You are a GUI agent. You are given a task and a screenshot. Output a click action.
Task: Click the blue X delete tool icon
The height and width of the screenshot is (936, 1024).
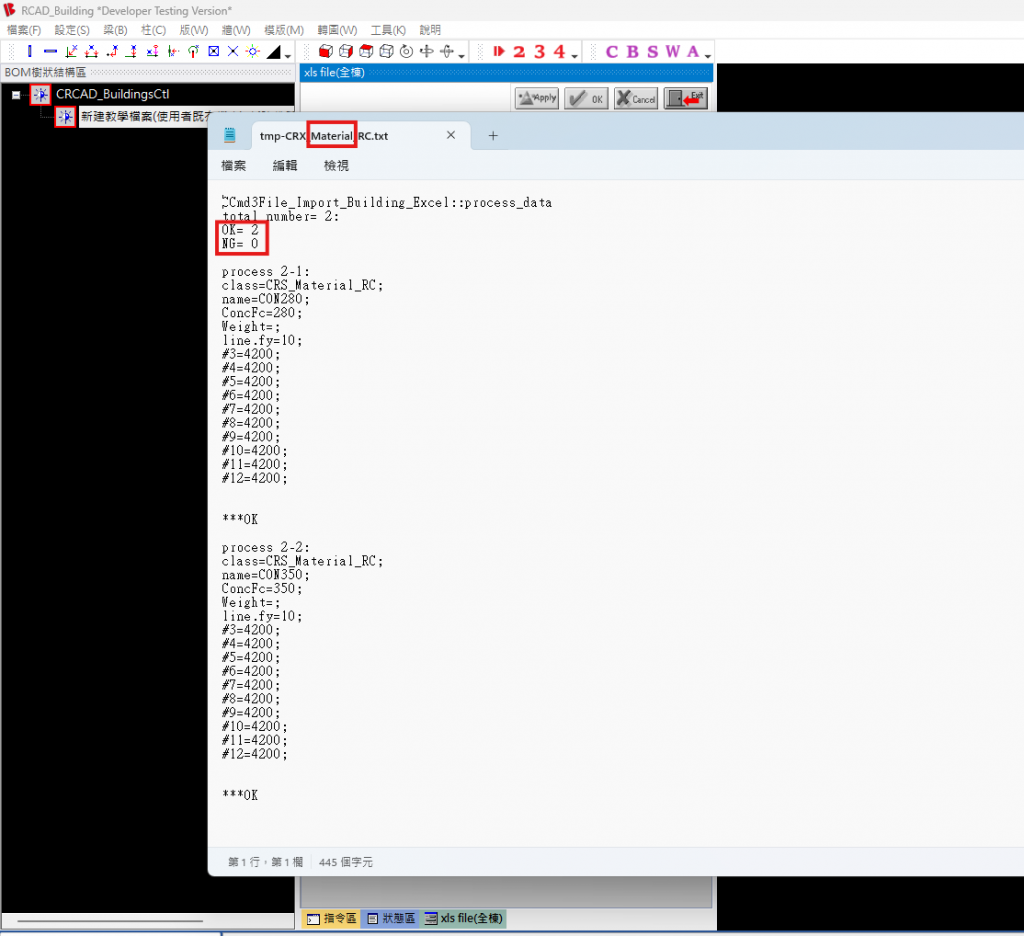[x=232, y=51]
